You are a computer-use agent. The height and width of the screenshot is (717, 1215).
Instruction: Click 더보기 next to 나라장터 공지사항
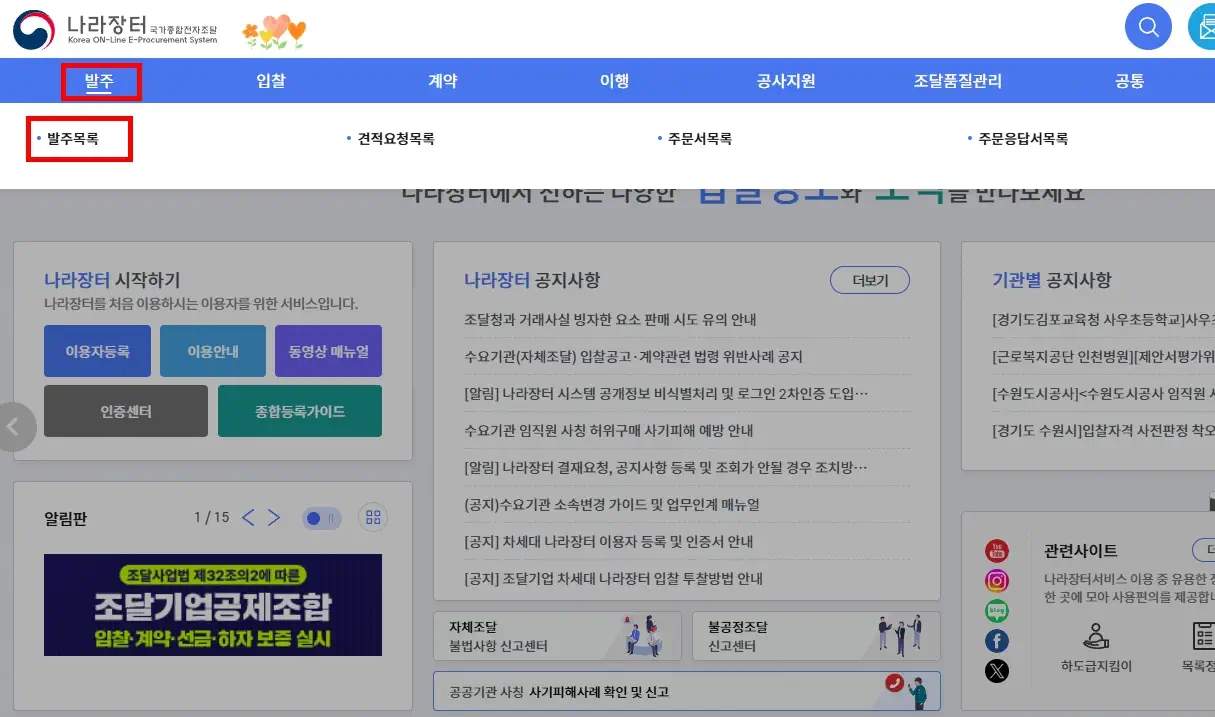tap(869, 281)
